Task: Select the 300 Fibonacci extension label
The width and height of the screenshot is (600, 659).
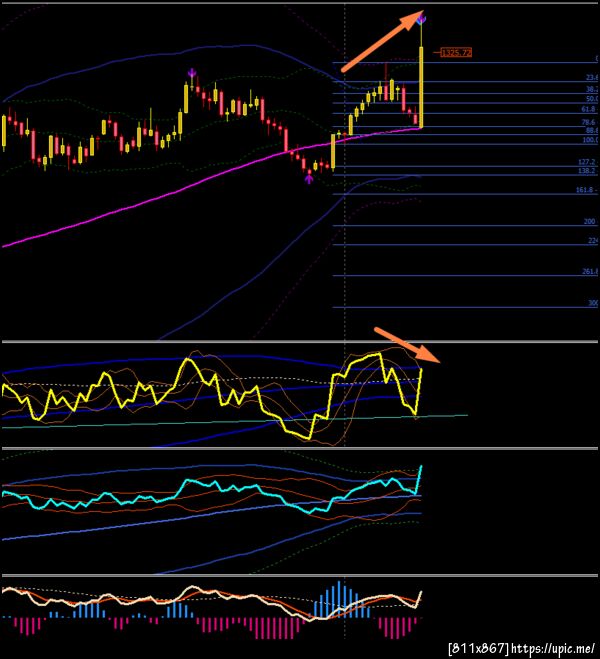Action: 593,303
